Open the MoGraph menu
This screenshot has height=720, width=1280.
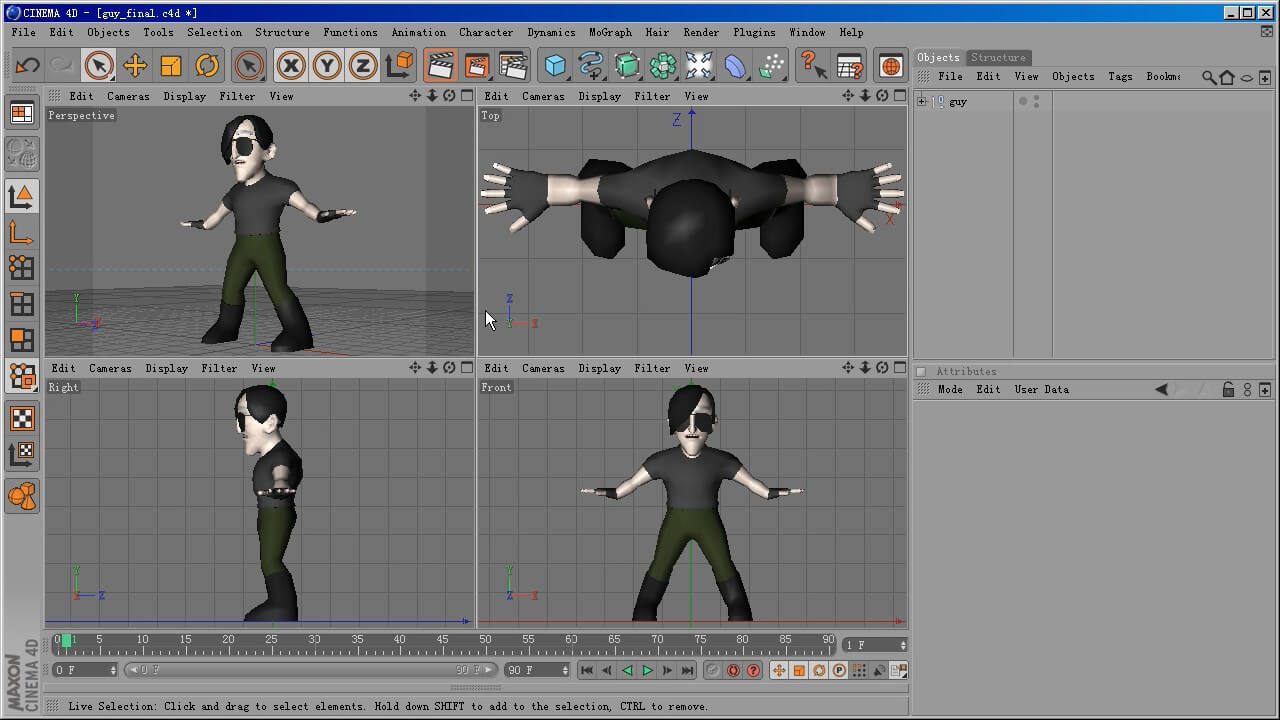click(x=610, y=32)
